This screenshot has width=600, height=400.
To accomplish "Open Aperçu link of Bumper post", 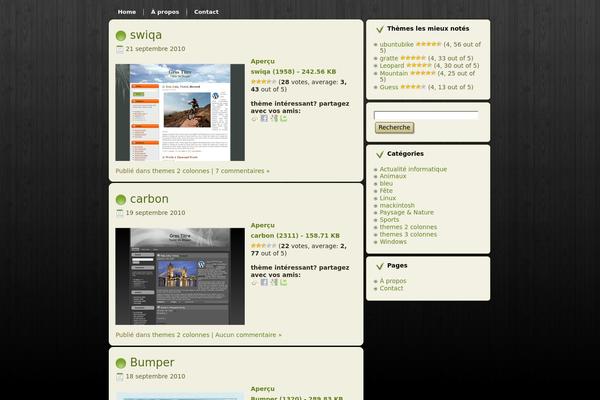I will point(262,389).
